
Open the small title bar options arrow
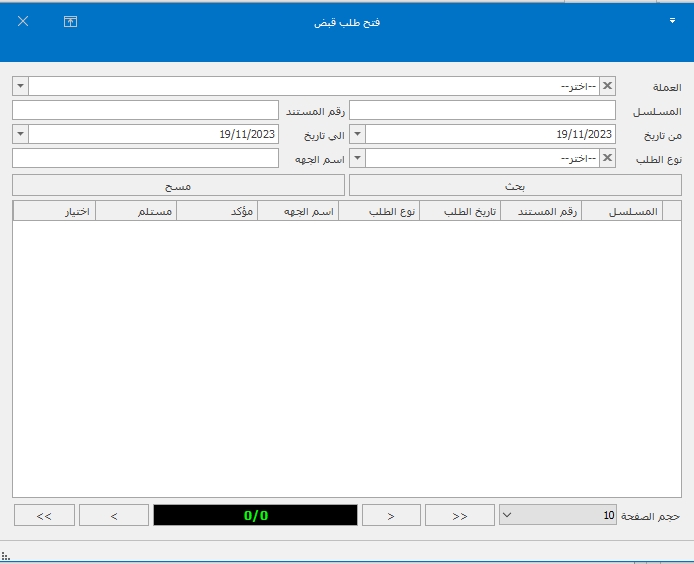pyautogui.click(x=672, y=19)
